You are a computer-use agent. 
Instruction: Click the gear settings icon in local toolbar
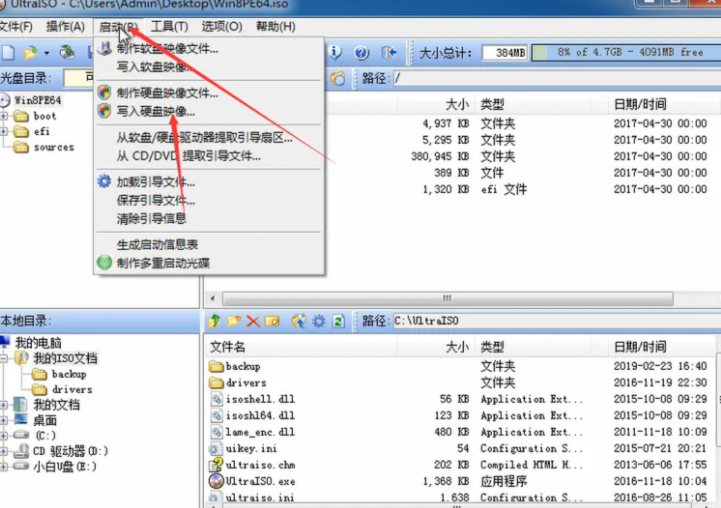tap(318, 321)
